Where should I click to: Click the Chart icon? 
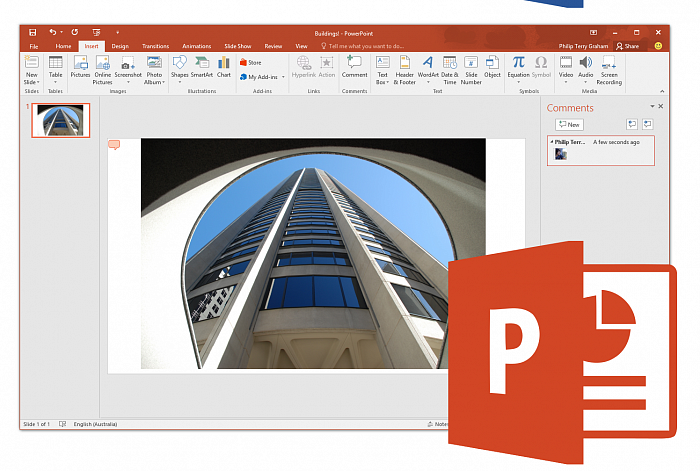[x=224, y=68]
